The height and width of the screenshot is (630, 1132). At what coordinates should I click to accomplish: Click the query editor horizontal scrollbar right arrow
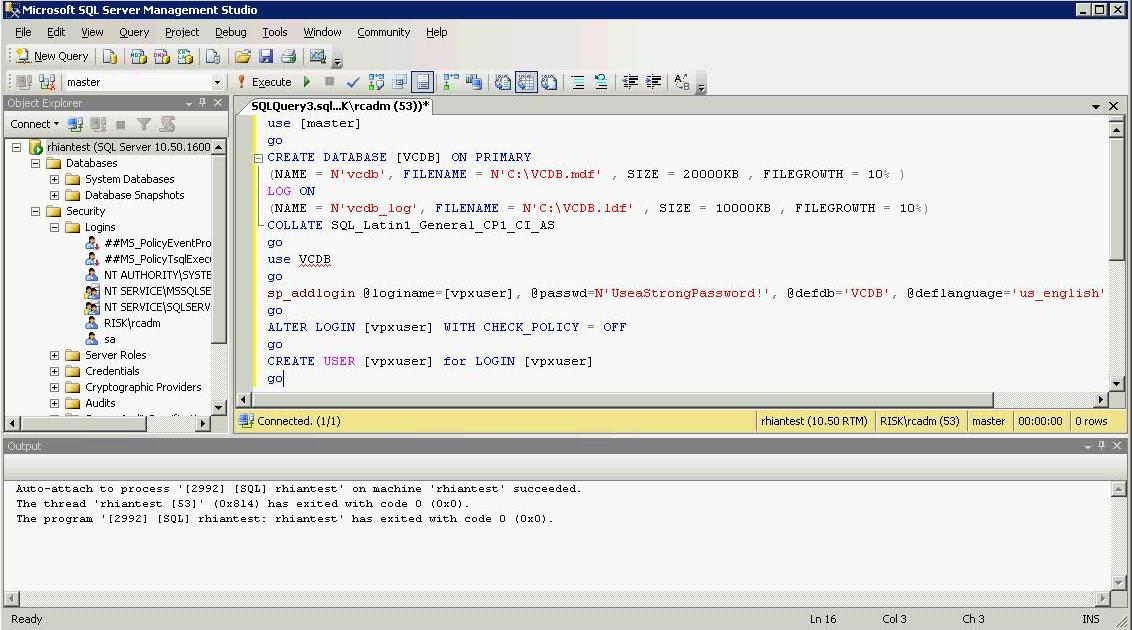[1101, 399]
